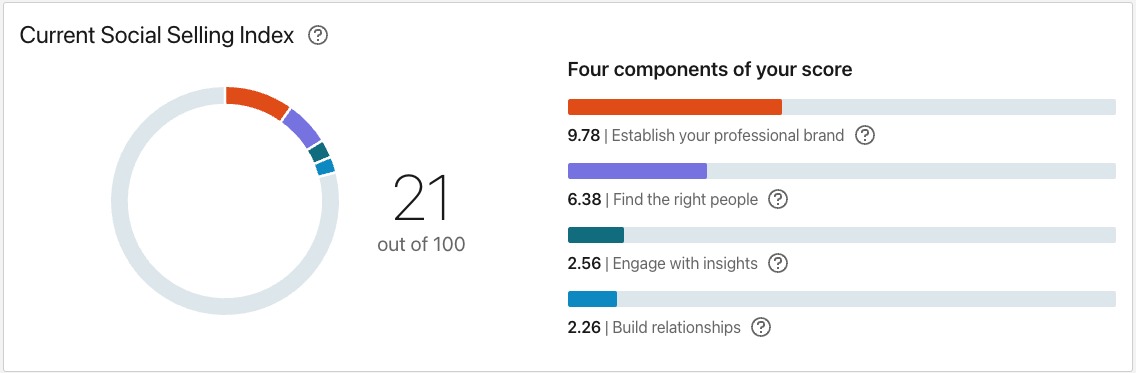Click the teal Engage with insights bar

596,235
